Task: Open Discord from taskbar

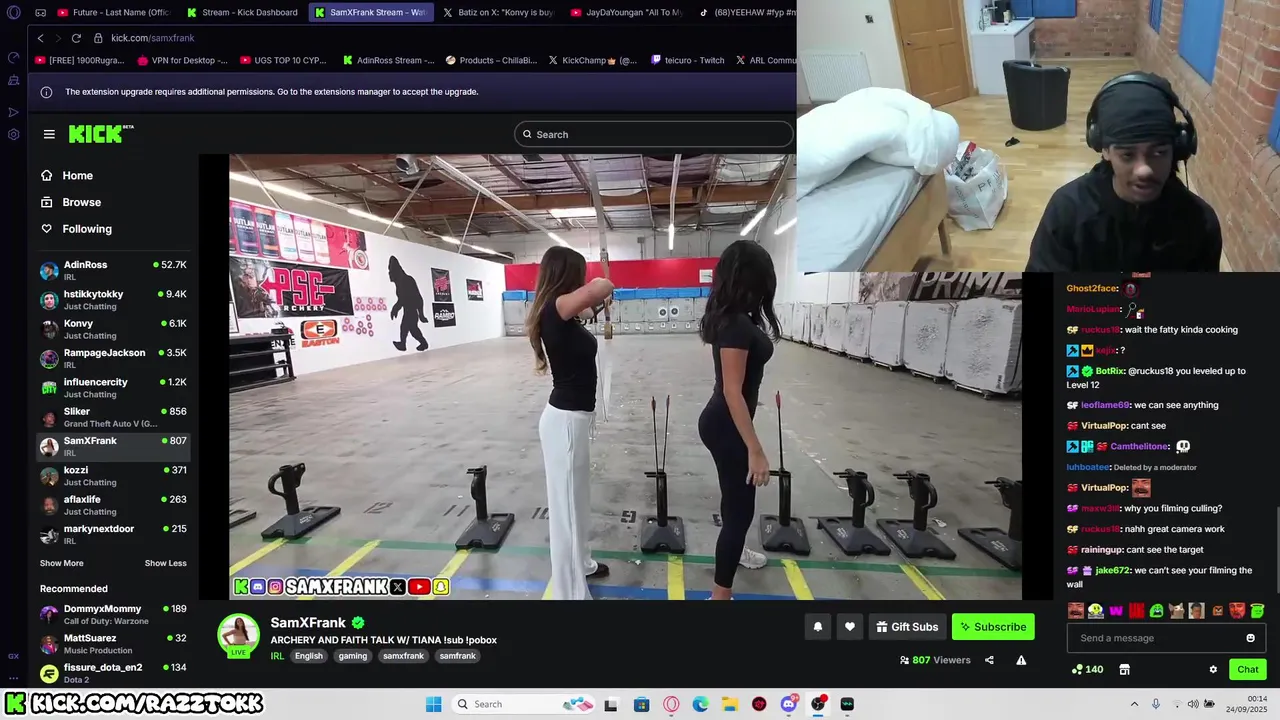Action: (x=789, y=704)
